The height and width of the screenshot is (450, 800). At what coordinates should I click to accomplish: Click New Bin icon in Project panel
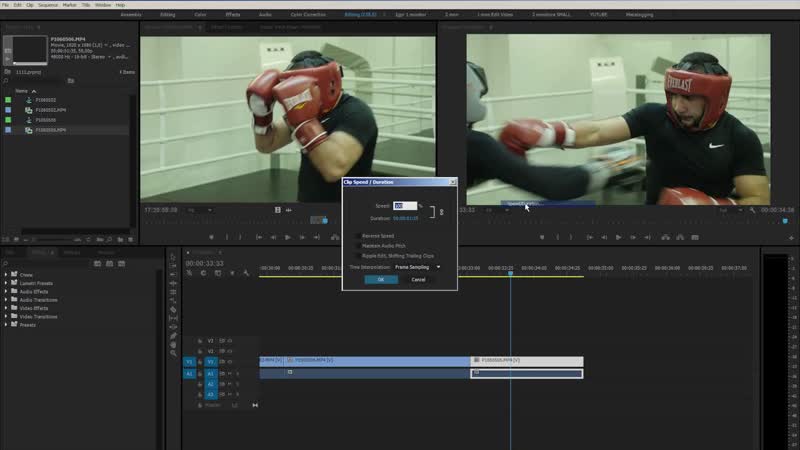(120, 239)
